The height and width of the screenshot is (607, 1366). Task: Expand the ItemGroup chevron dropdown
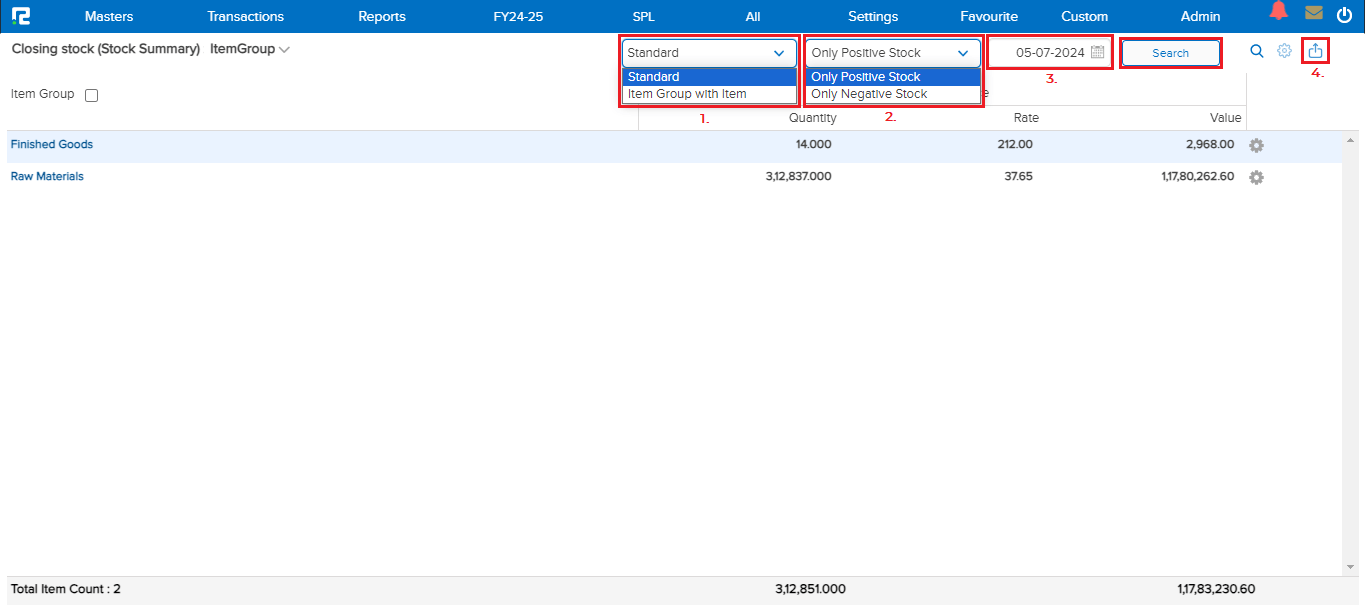(x=284, y=50)
